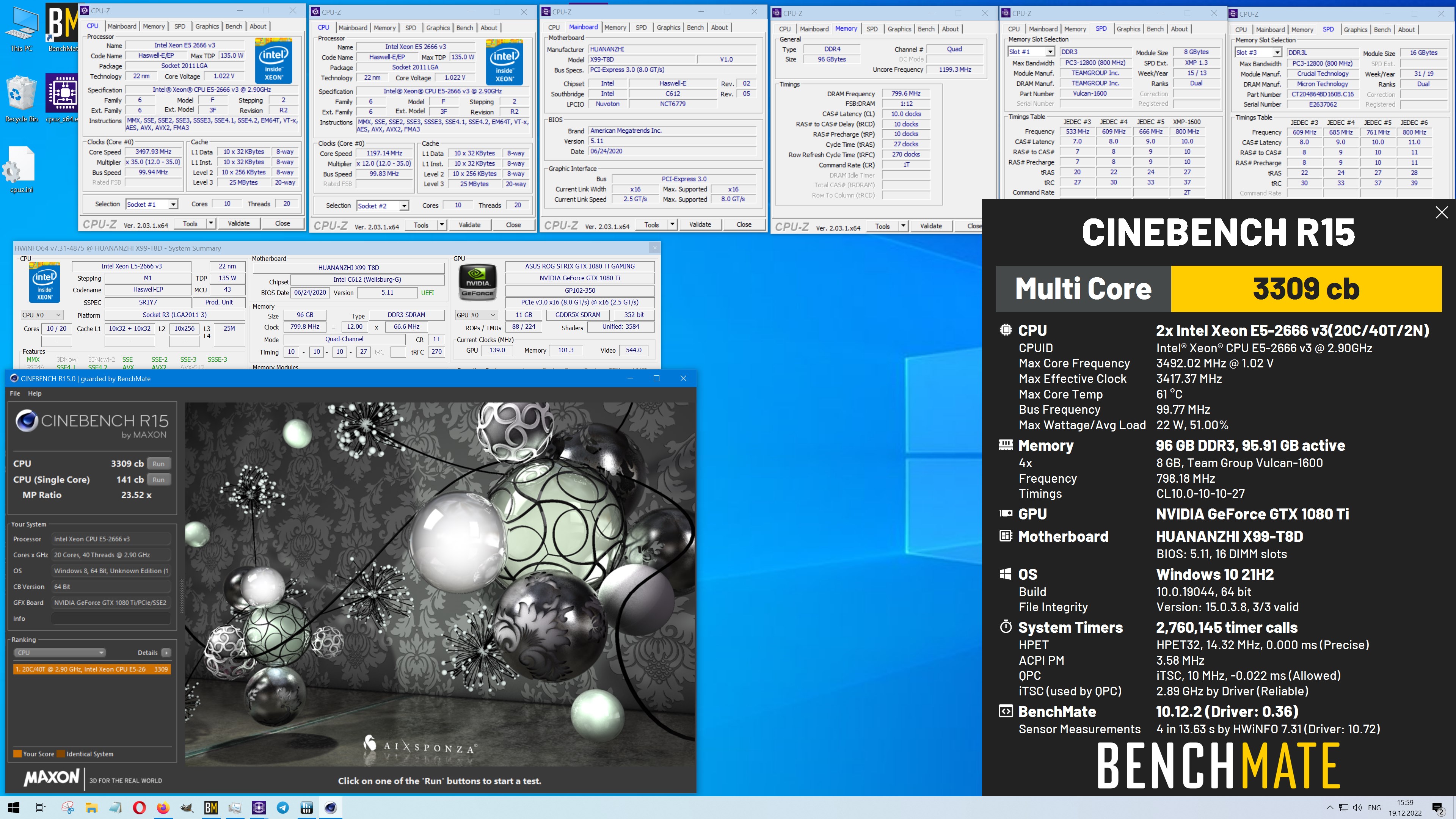Expand the Tools arrow in CPU-Z Mainboard window
This screenshot has height=819, width=1456.
coord(673,224)
